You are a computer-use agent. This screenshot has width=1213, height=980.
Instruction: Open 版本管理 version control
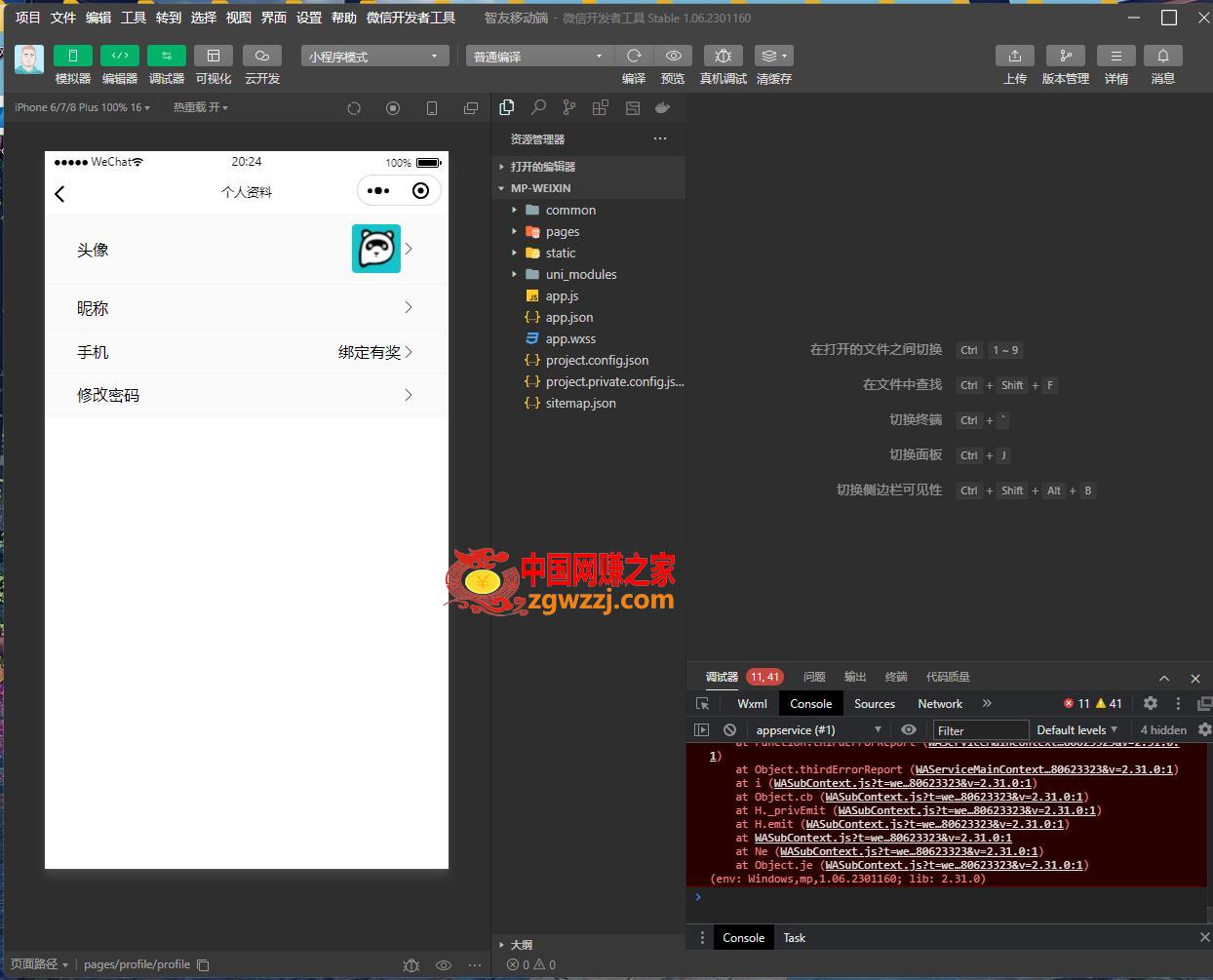click(1065, 57)
